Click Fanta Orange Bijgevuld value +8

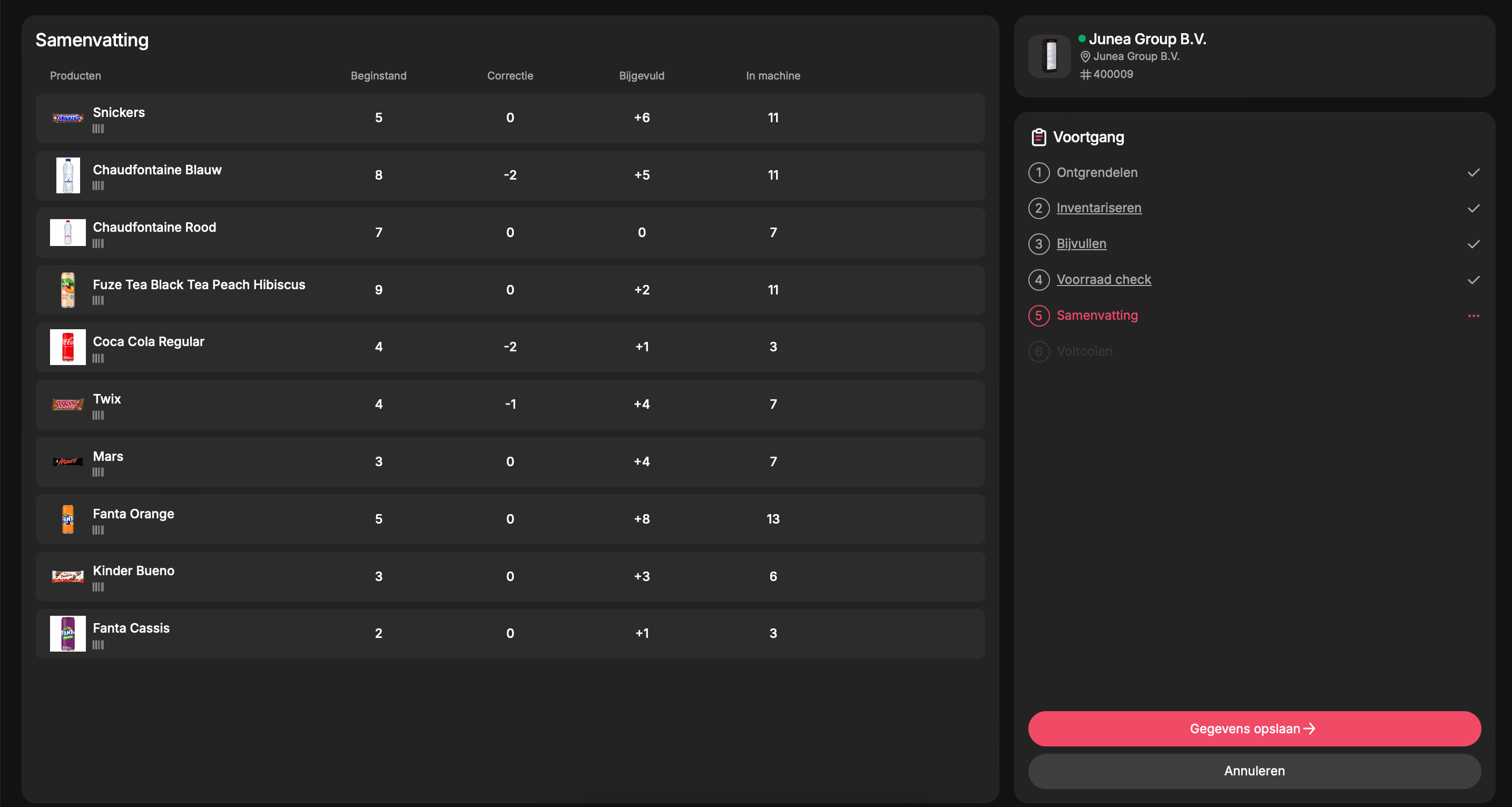click(x=642, y=519)
